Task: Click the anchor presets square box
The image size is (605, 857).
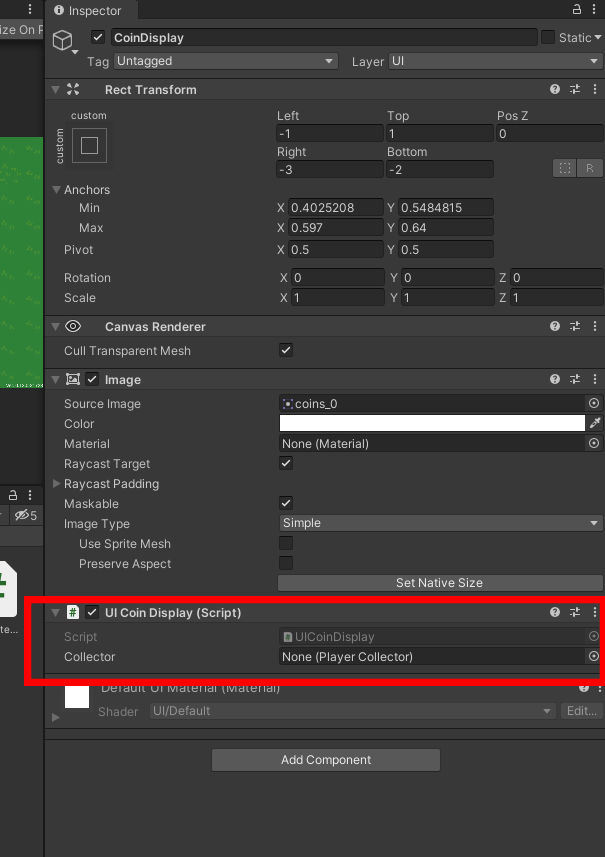Action: (89, 145)
